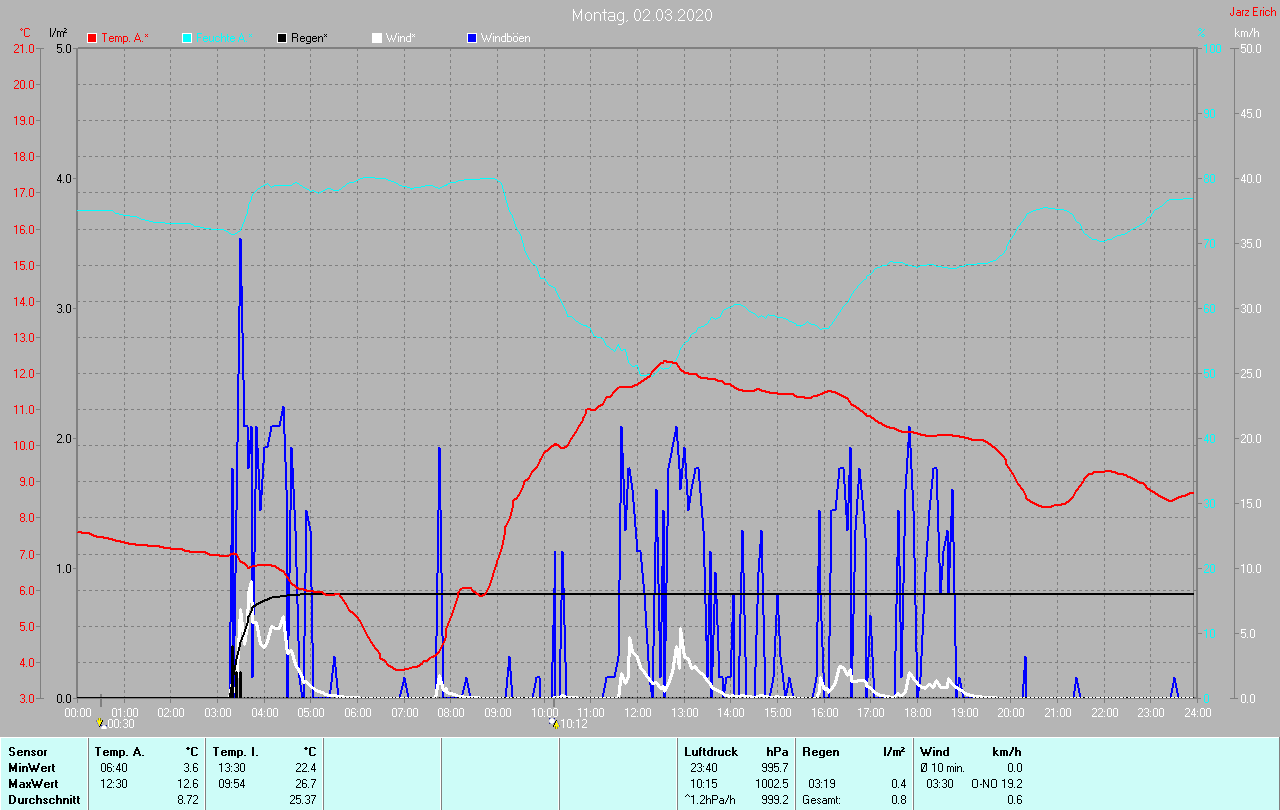Click the Durchschnitt row header
The width and height of the screenshot is (1280, 810).
[x=44, y=800]
